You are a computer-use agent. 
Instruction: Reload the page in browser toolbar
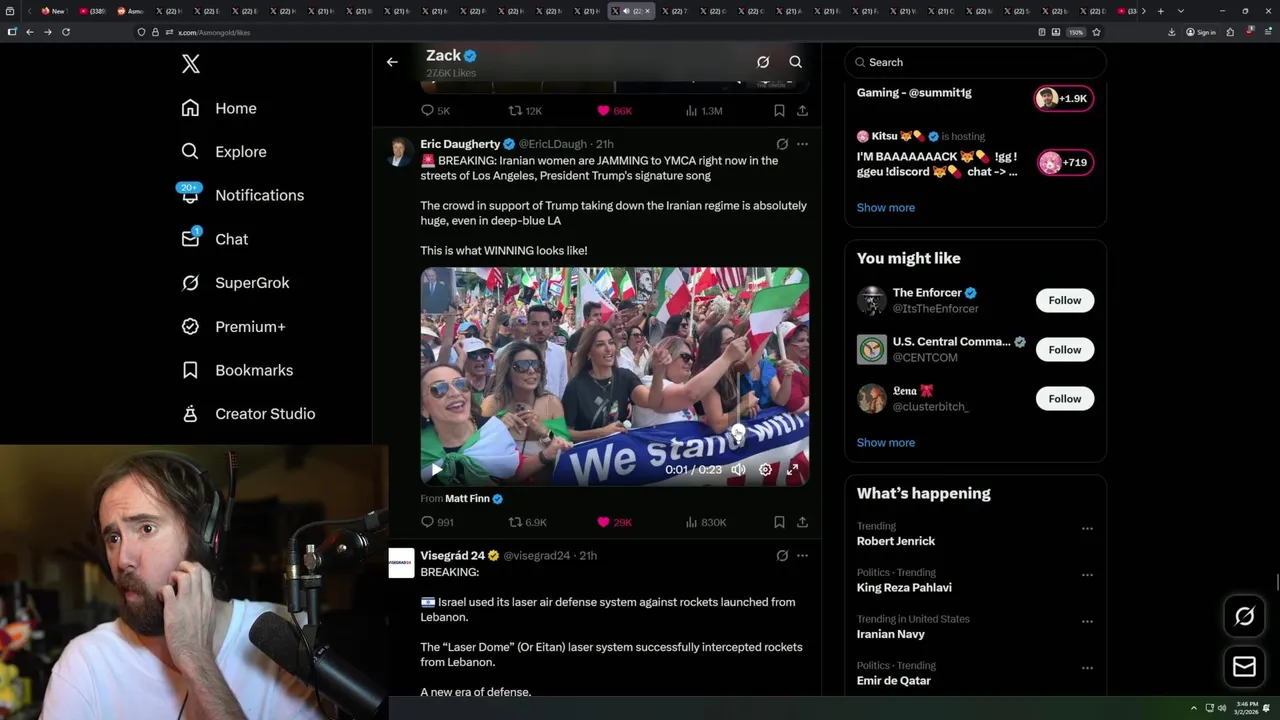pos(66,32)
